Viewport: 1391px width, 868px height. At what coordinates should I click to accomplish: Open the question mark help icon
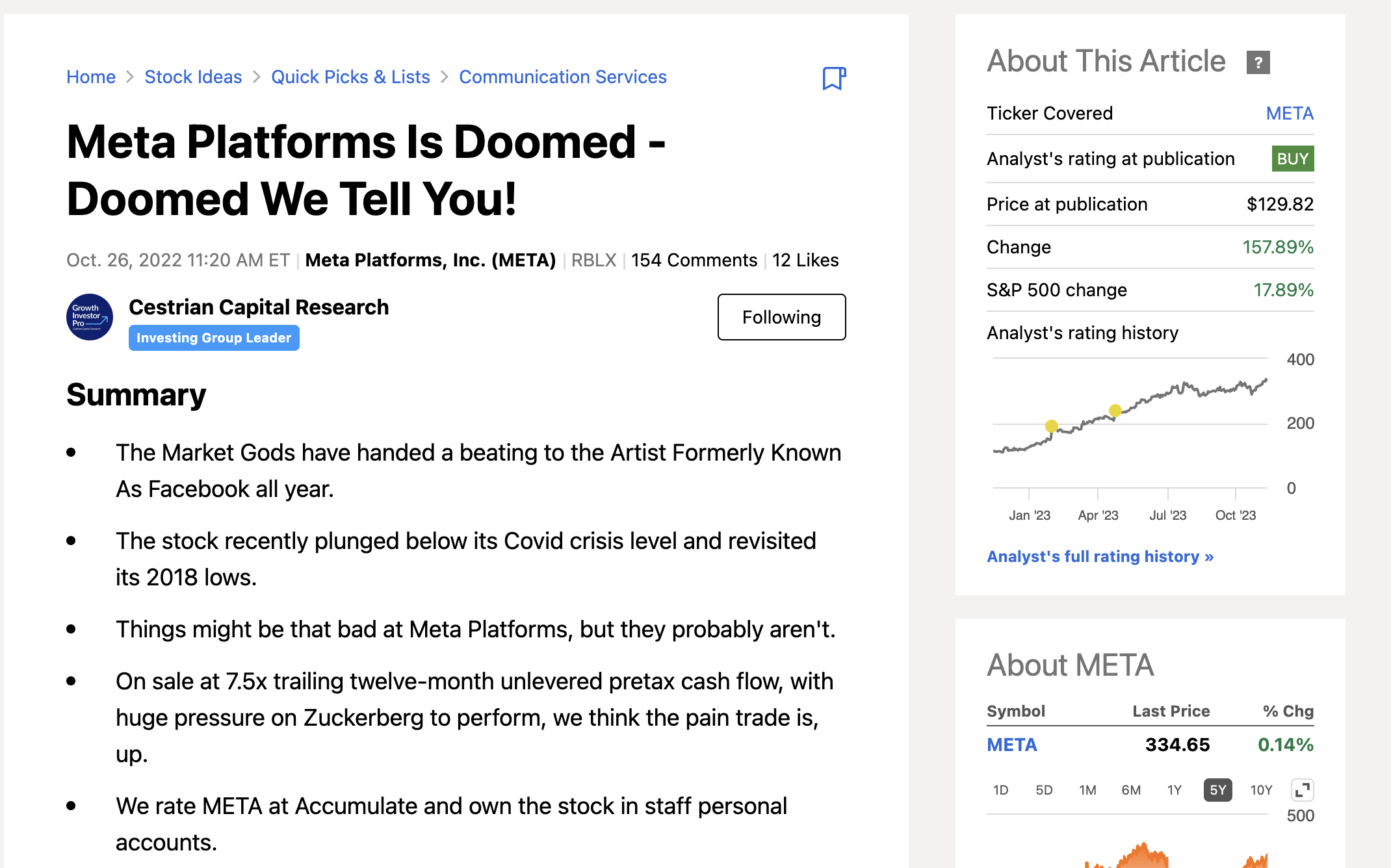1258,62
